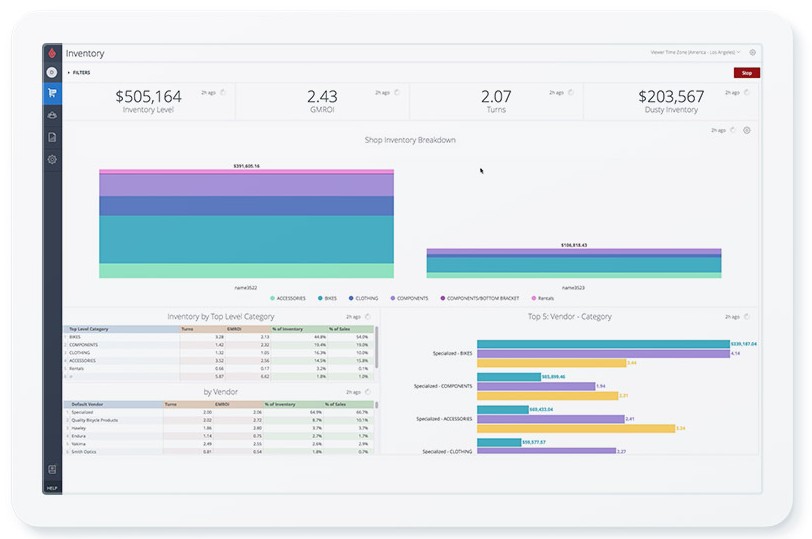Viewport: 812px width, 539px height.
Task: Toggle the Rentals legend item
Action: 543,299
